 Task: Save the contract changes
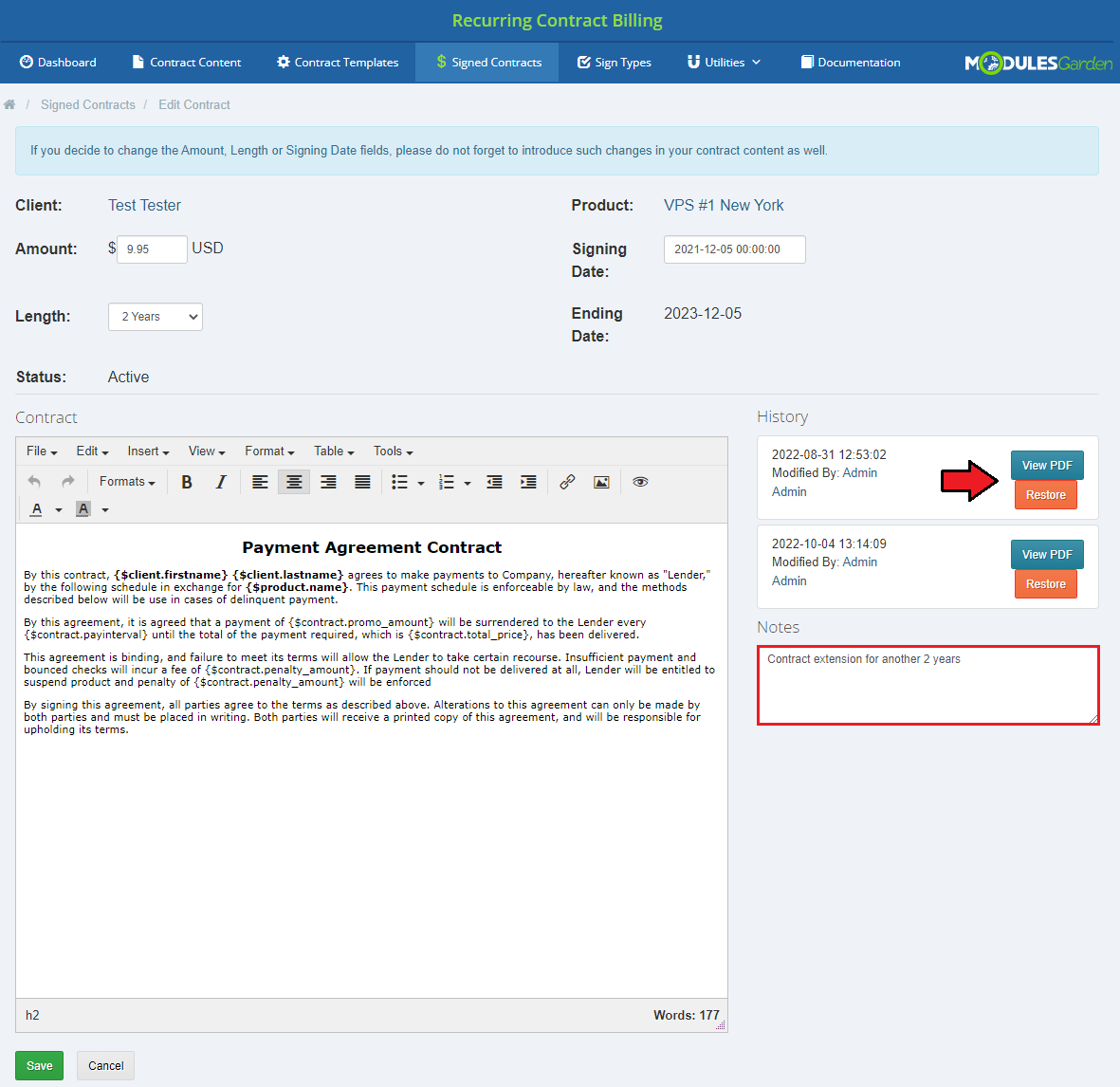coord(39,1065)
